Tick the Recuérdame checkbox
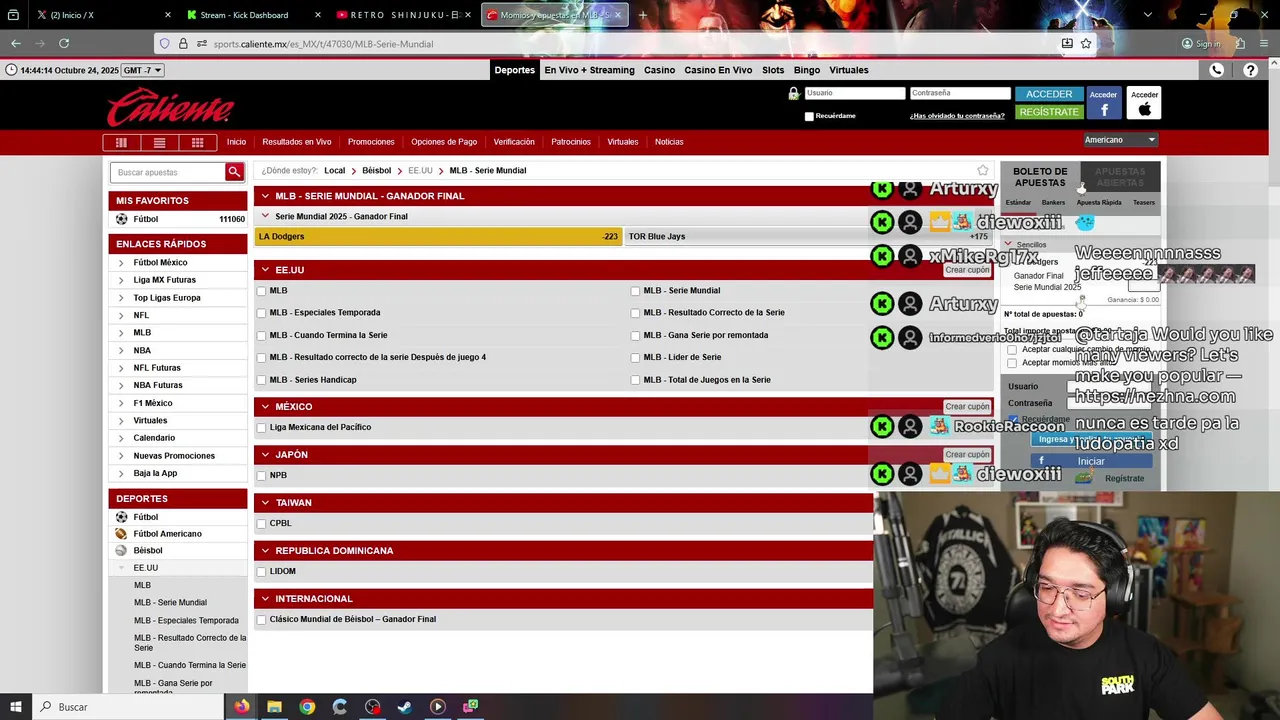This screenshot has width=1280, height=720. pos(809,116)
